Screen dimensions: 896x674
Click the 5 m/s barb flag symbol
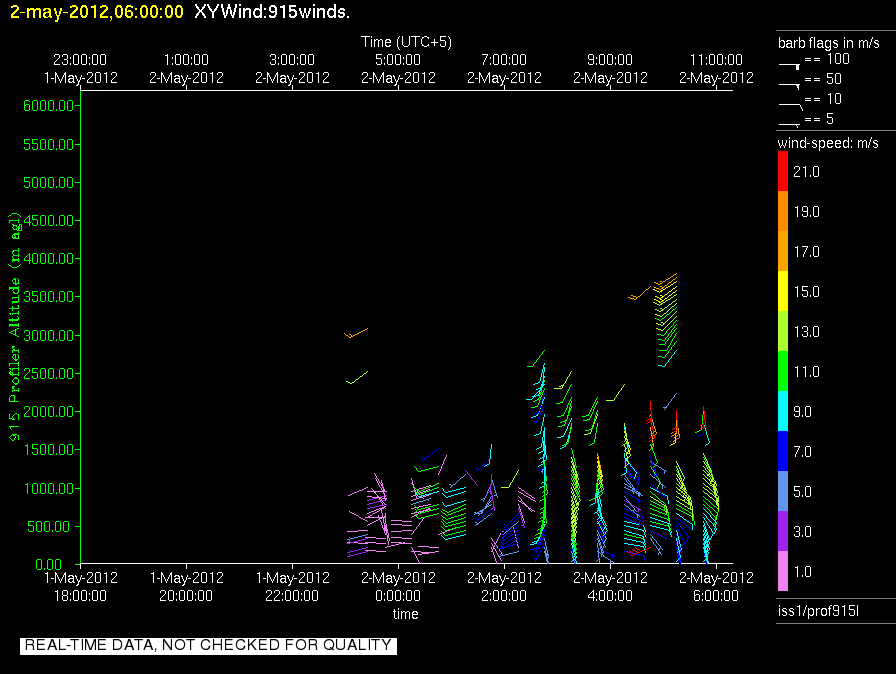790,122
